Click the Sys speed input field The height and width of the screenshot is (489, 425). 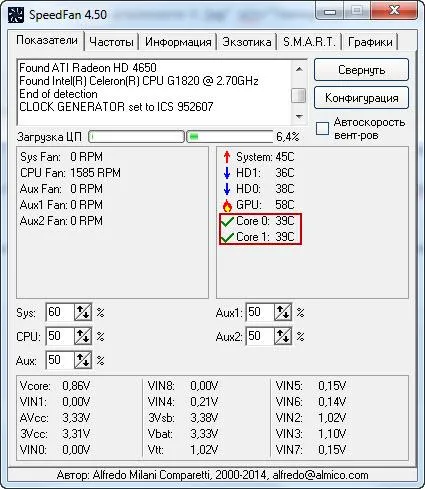click(x=60, y=312)
